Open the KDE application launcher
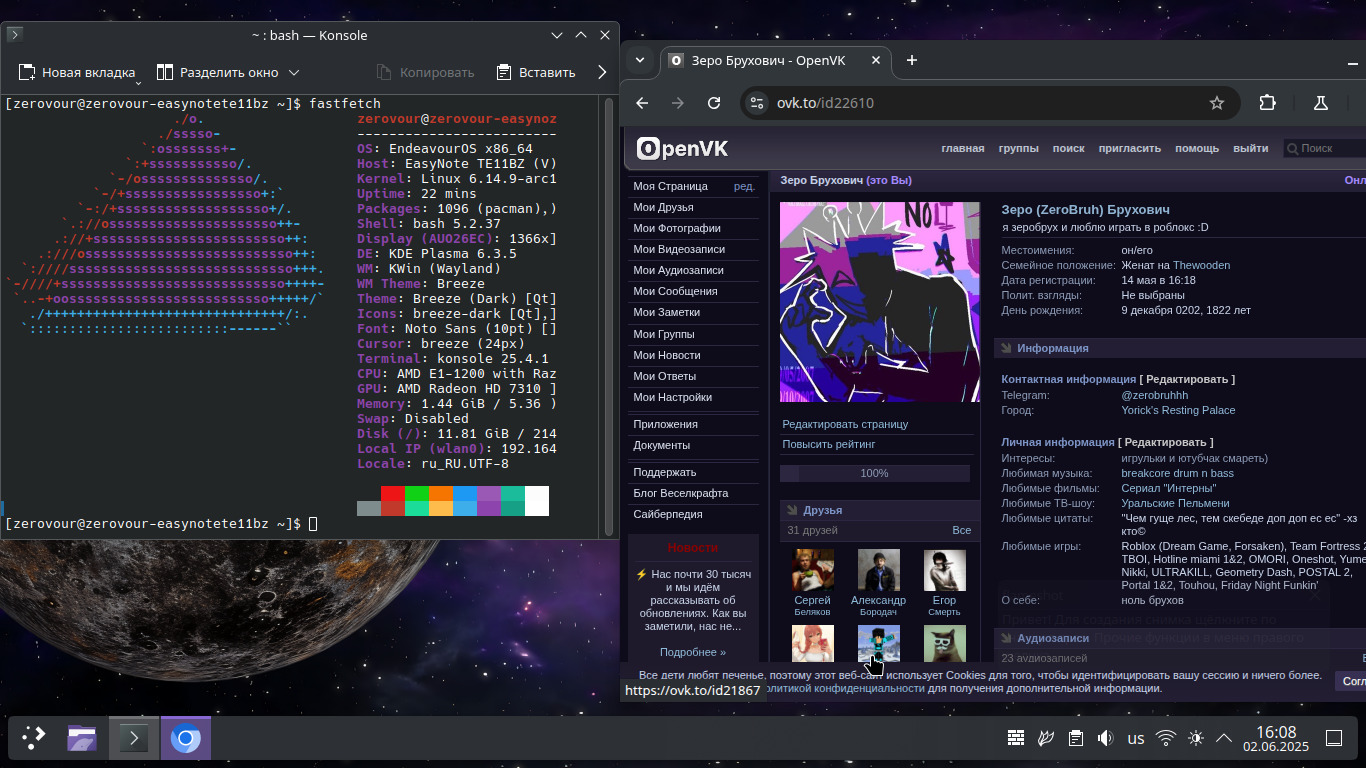Viewport: 1366px width, 768px height. pos(34,738)
